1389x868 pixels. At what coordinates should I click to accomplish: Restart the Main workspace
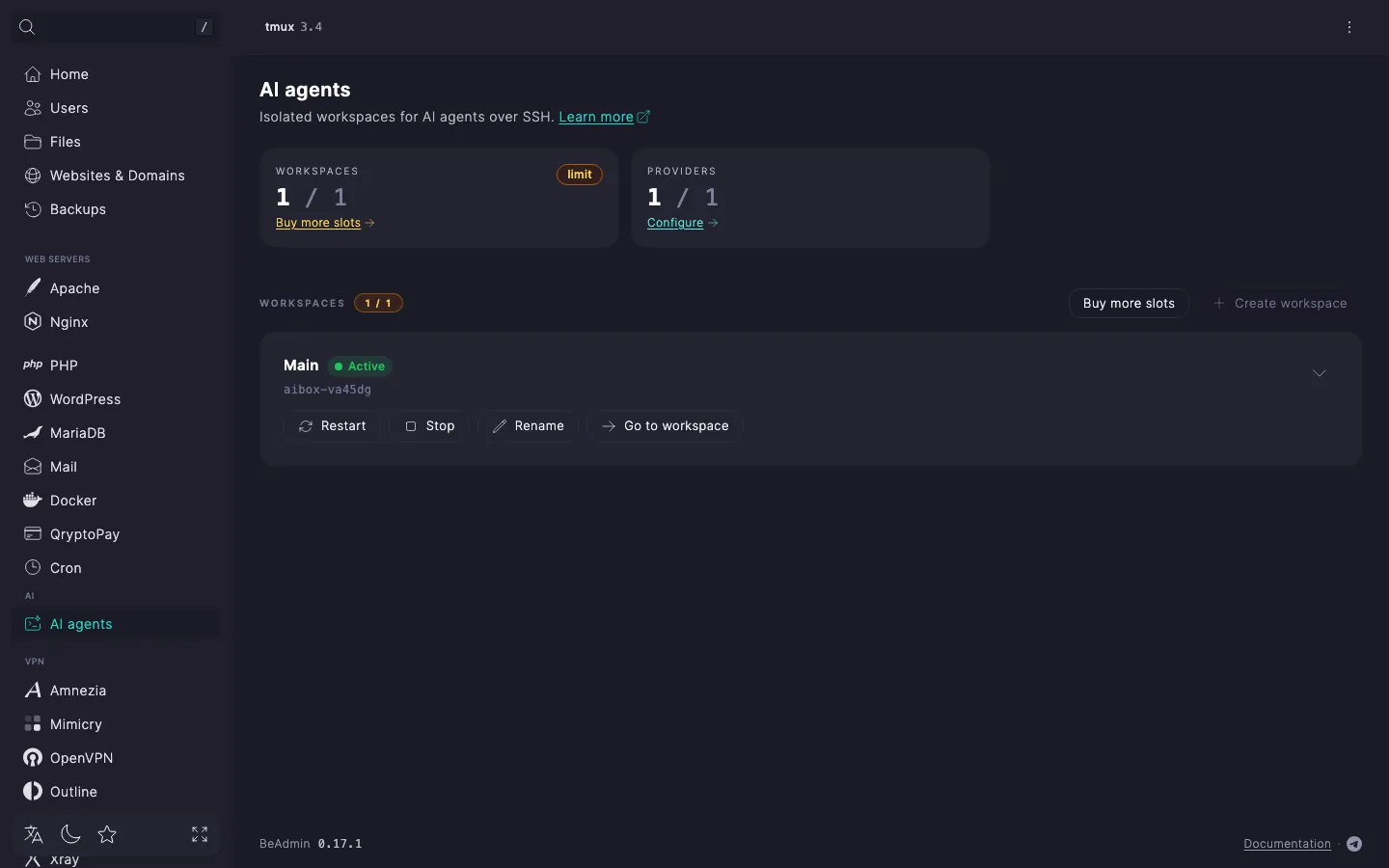point(332,426)
